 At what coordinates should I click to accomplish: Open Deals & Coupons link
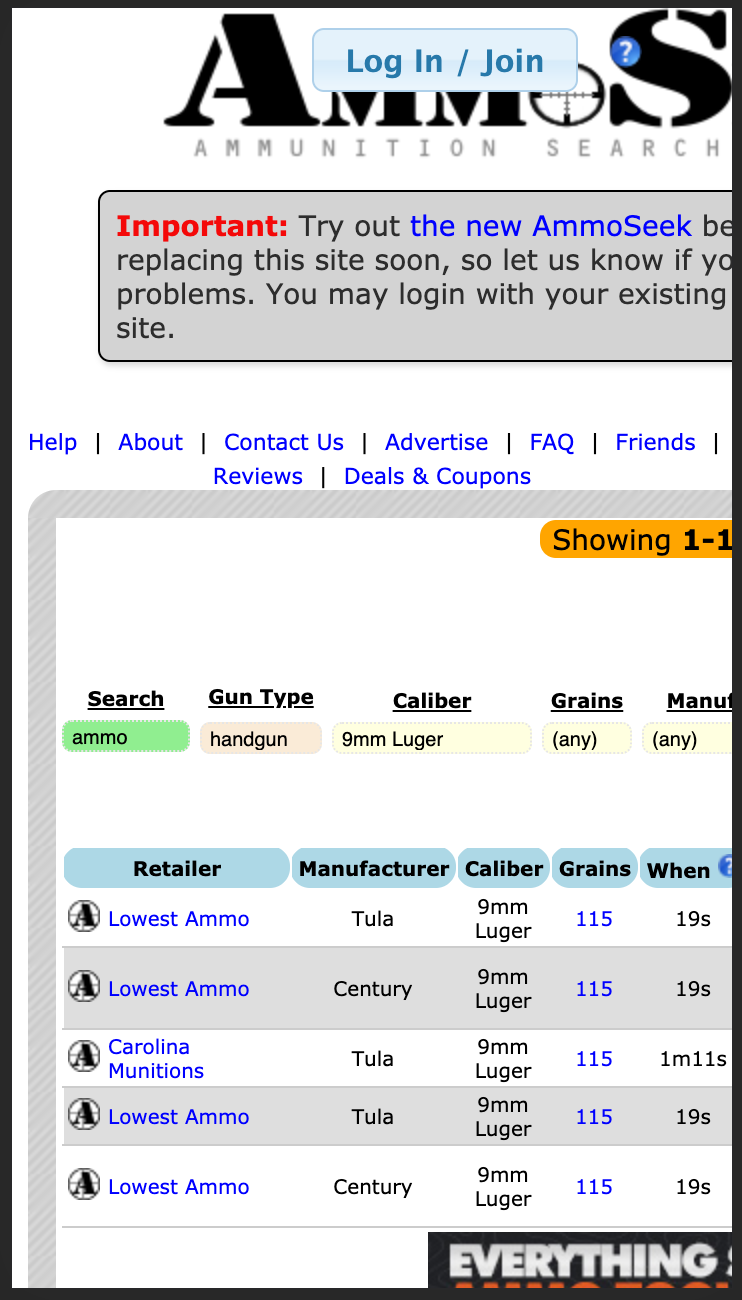pos(437,476)
